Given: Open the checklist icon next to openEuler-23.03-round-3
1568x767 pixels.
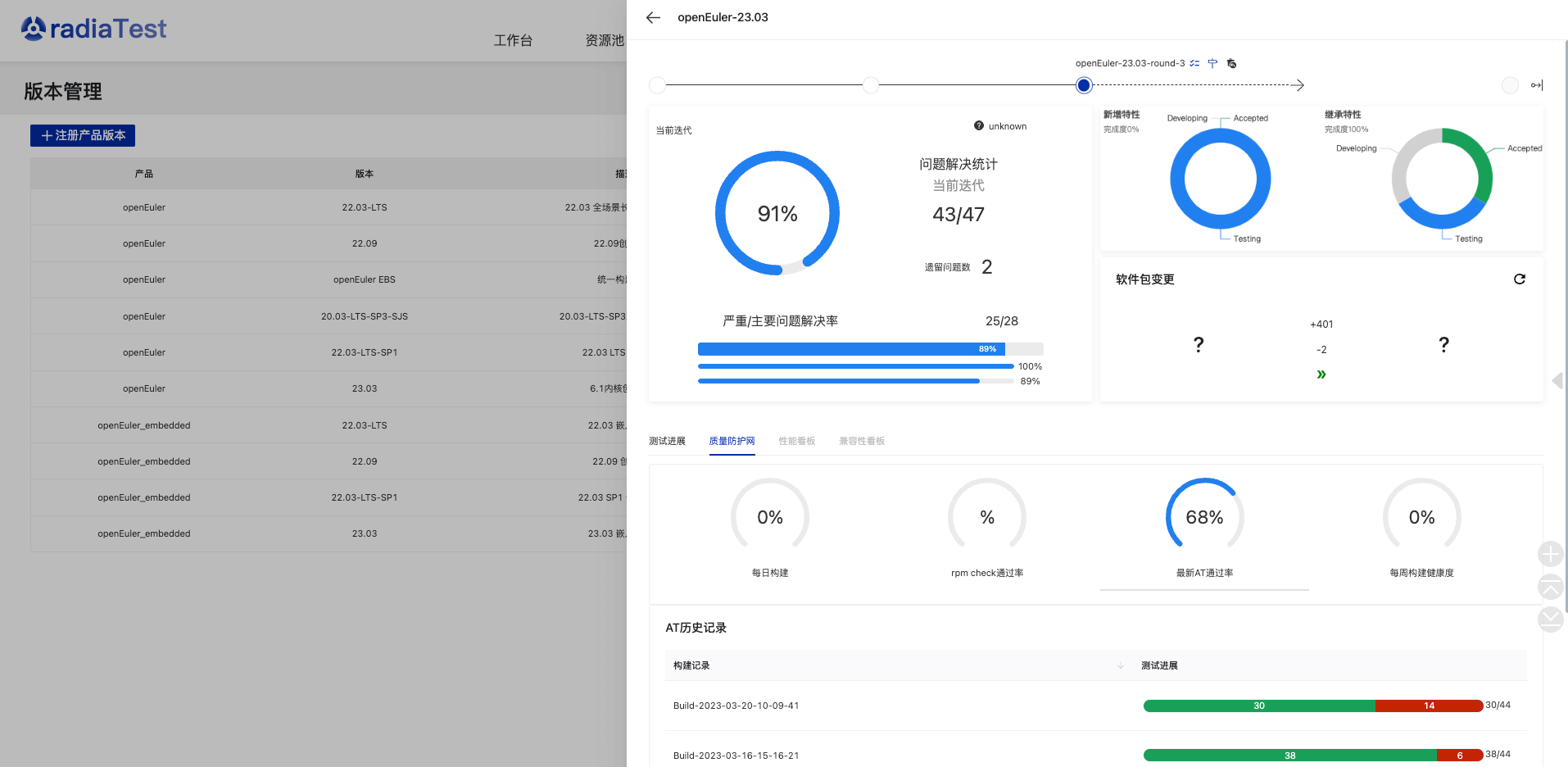Looking at the screenshot, I should tap(1194, 63).
